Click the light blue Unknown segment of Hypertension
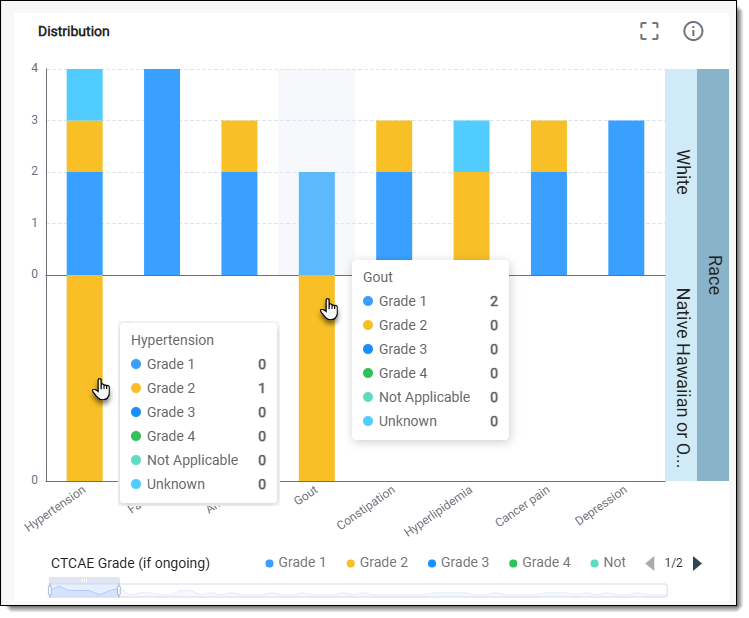Image resolution: width=749 pixels, height=618 pixels. pos(85,95)
